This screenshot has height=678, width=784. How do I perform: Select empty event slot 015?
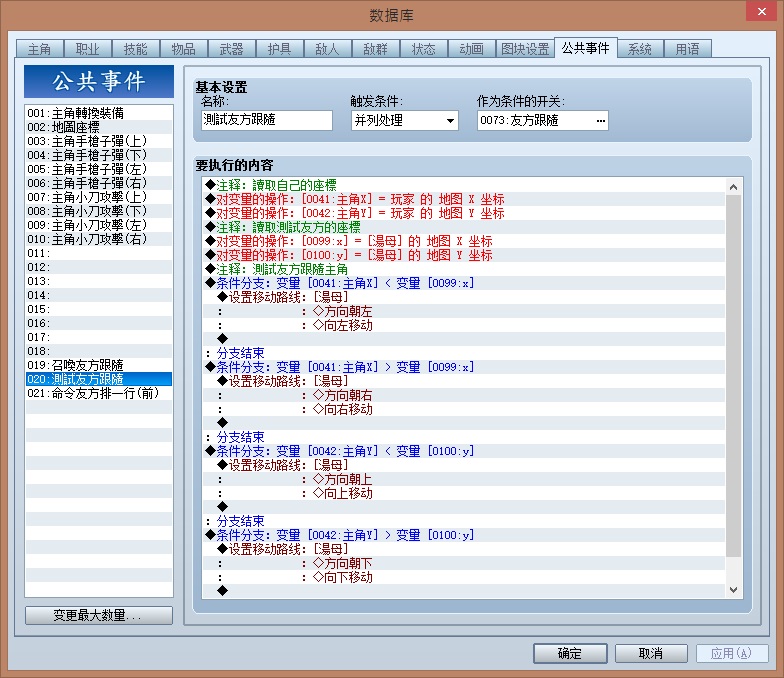tap(98, 309)
